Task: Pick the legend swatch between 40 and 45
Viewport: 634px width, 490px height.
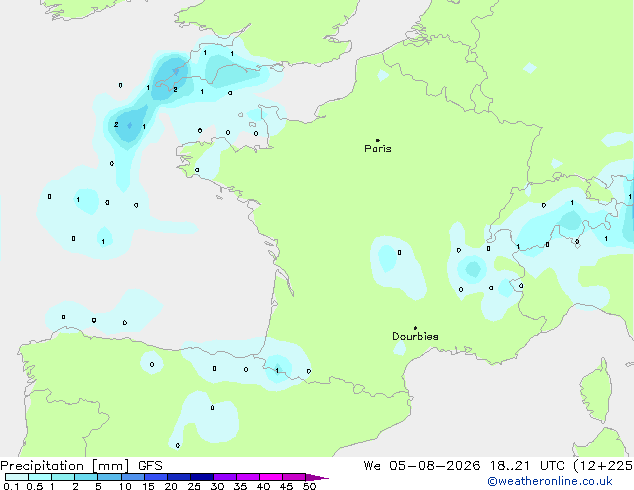Action: point(271,477)
